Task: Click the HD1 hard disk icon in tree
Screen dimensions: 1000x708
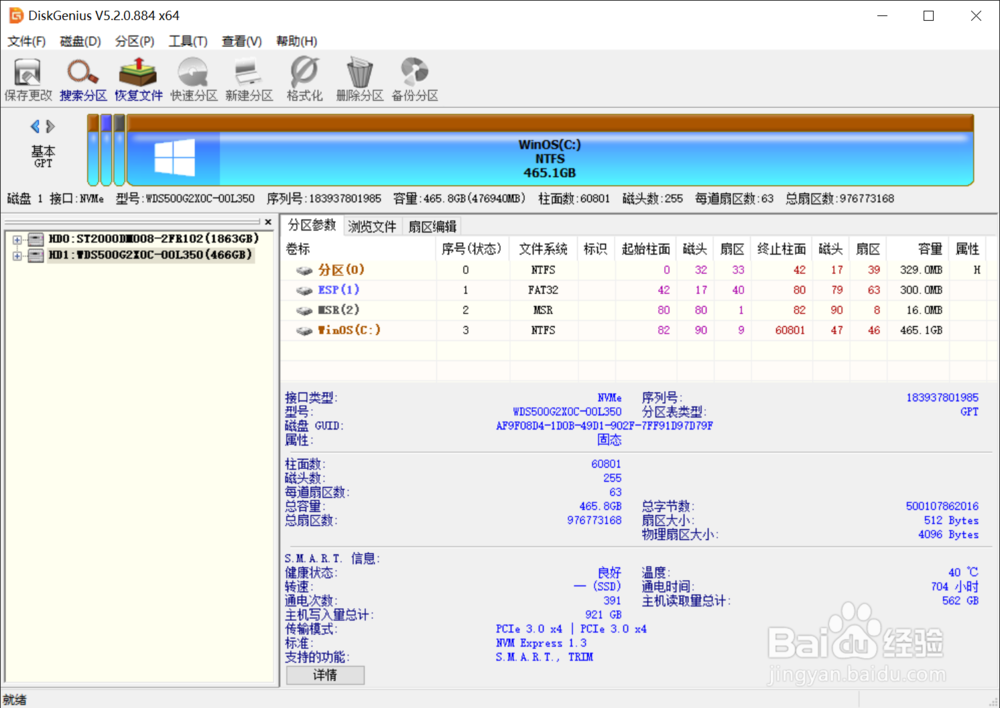Action: 36,255
